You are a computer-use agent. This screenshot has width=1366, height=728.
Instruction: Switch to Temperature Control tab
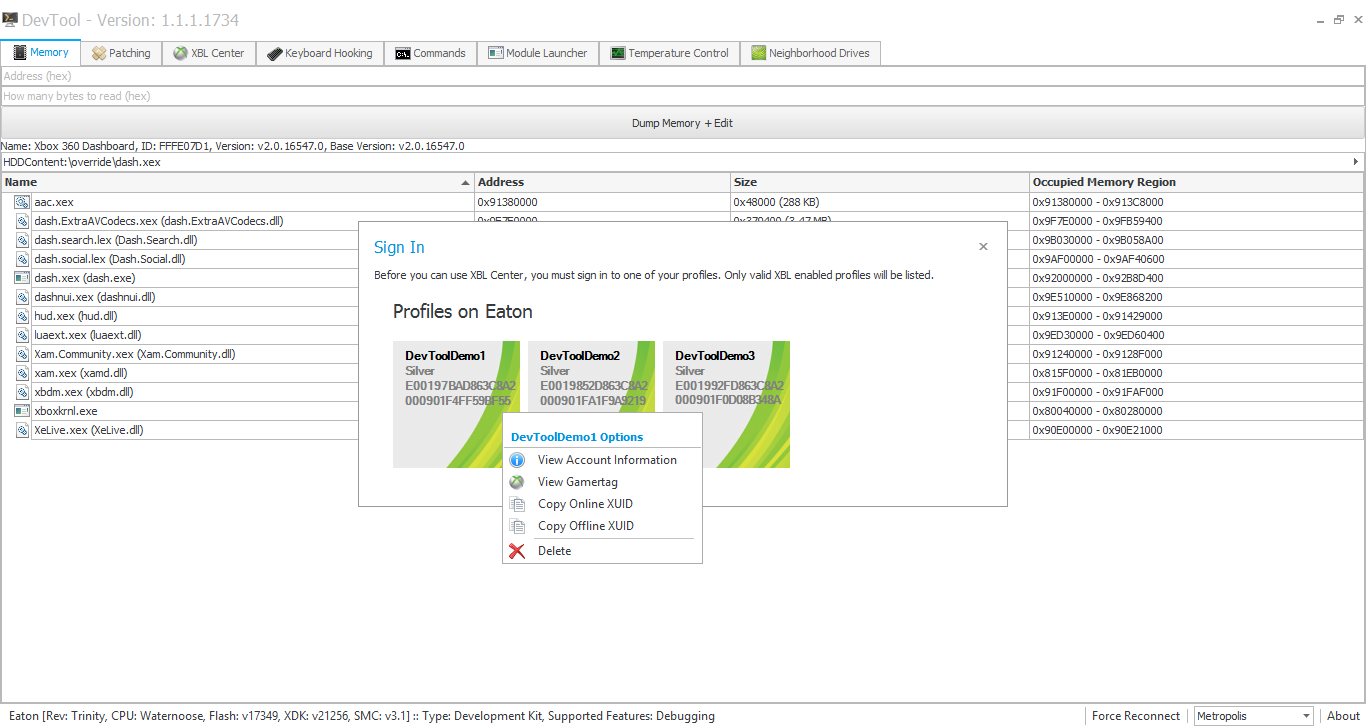pyautogui.click(x=669, y=53)
